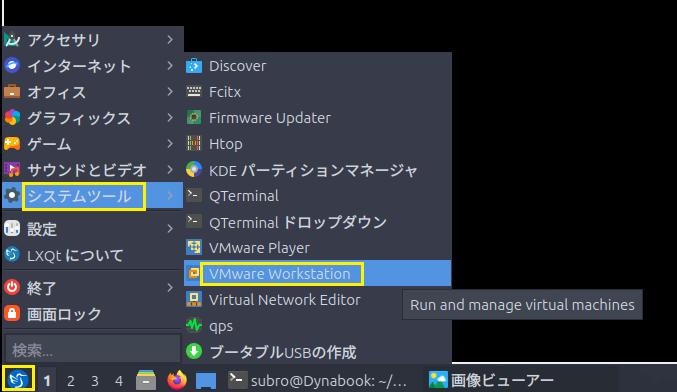Open the LXQt main menu button in panel
677x392 pixels.
pos(18,379)
